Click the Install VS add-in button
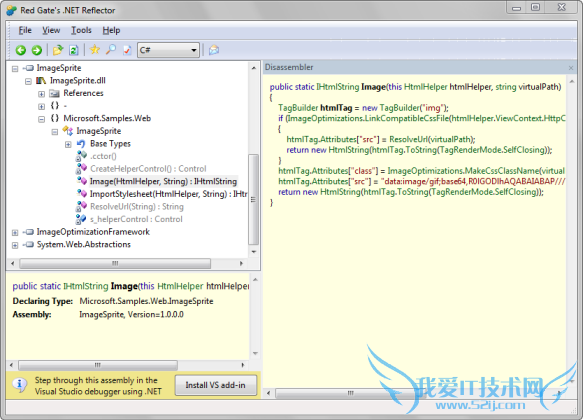 click(216, 385)
